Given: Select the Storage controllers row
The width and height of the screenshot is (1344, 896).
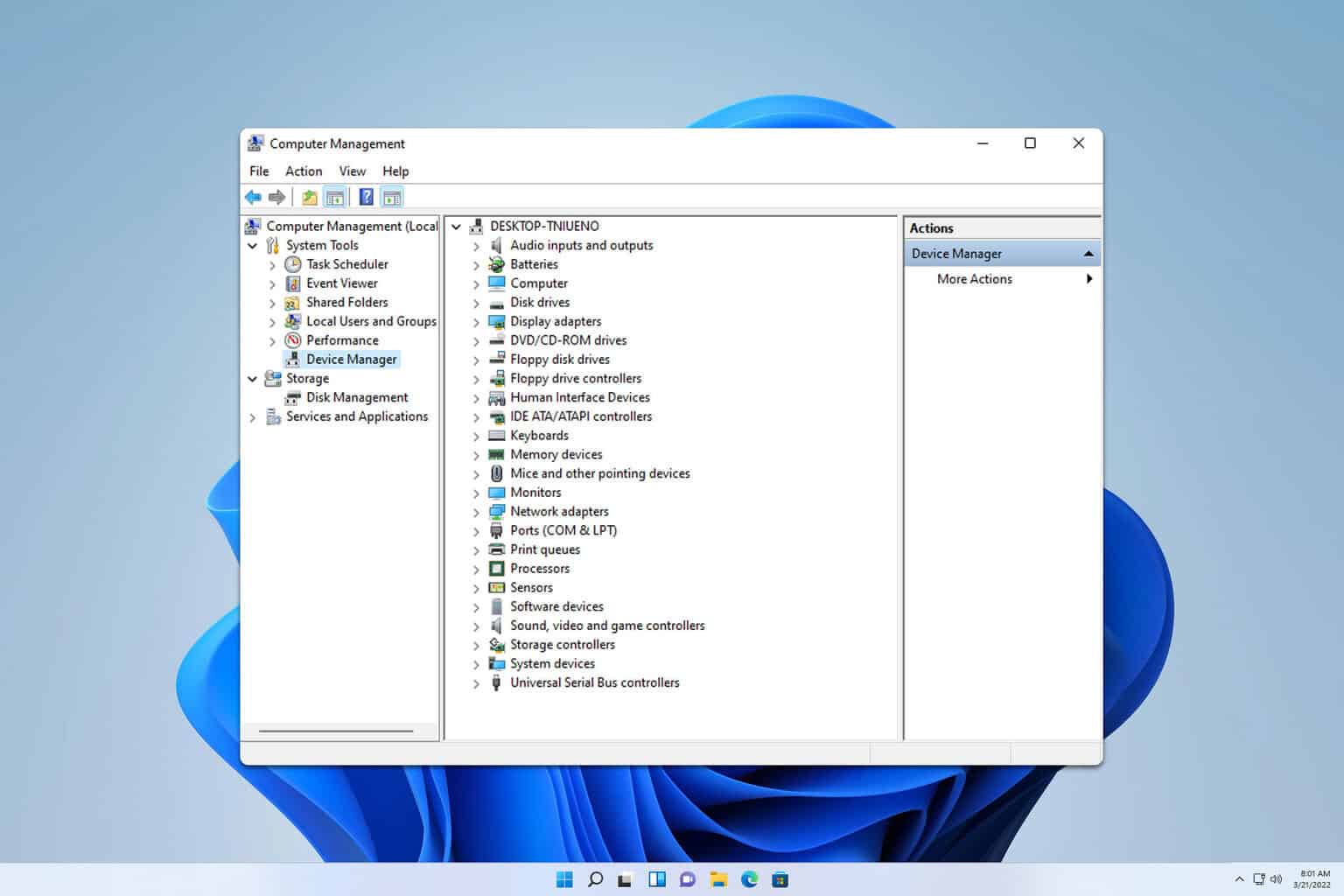Looking at the screenshot, I should pyautogui.click(x=563, y=645).
